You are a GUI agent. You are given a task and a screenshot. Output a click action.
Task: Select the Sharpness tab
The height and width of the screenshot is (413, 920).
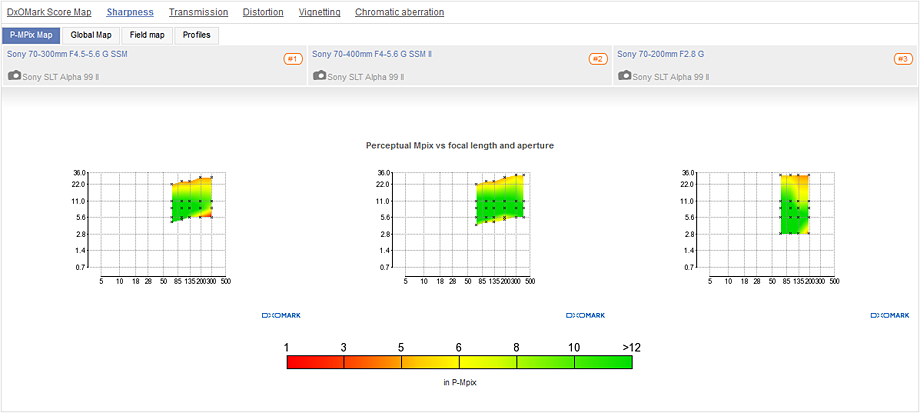click(130, 12)
